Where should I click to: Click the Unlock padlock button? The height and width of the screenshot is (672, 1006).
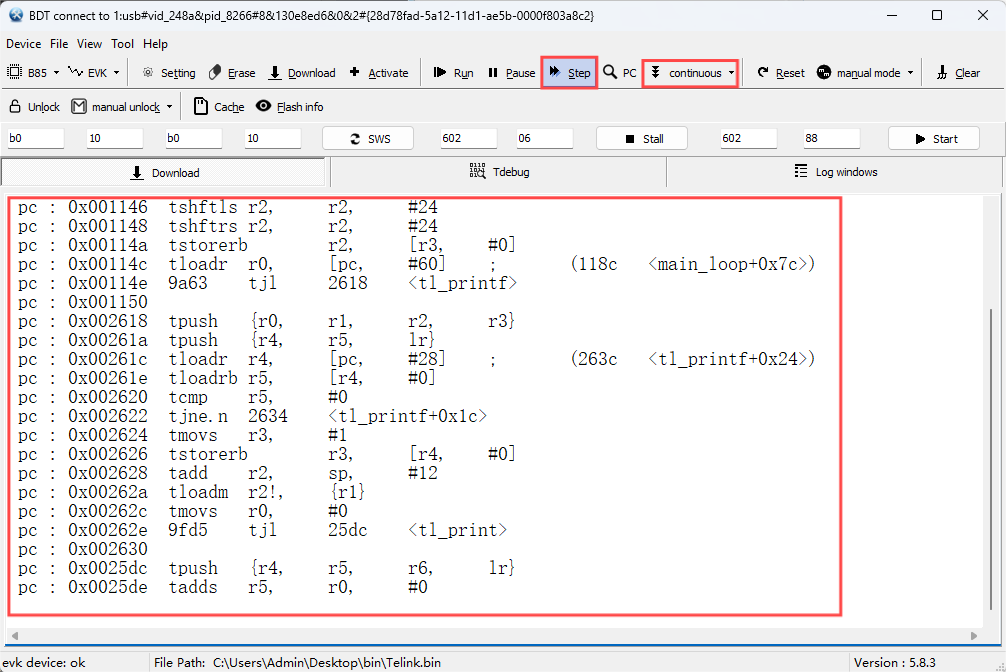click(35, 107)
